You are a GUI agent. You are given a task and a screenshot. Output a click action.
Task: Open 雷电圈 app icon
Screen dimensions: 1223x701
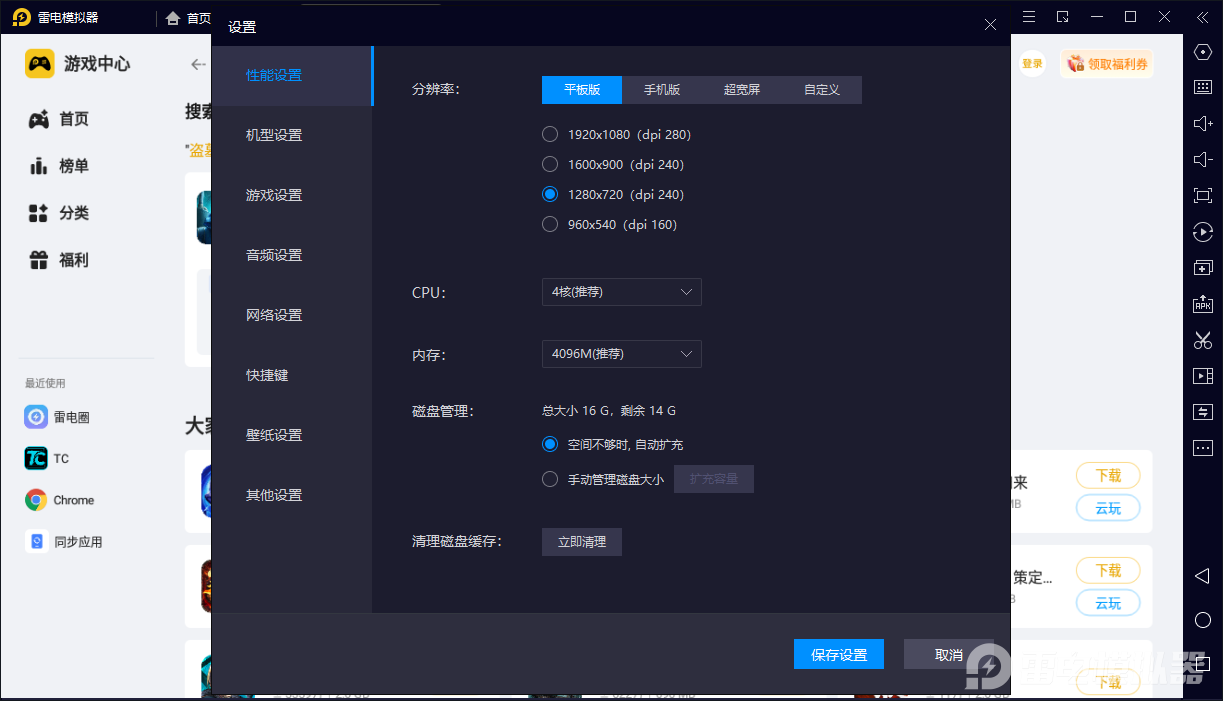tap(36, 417)
